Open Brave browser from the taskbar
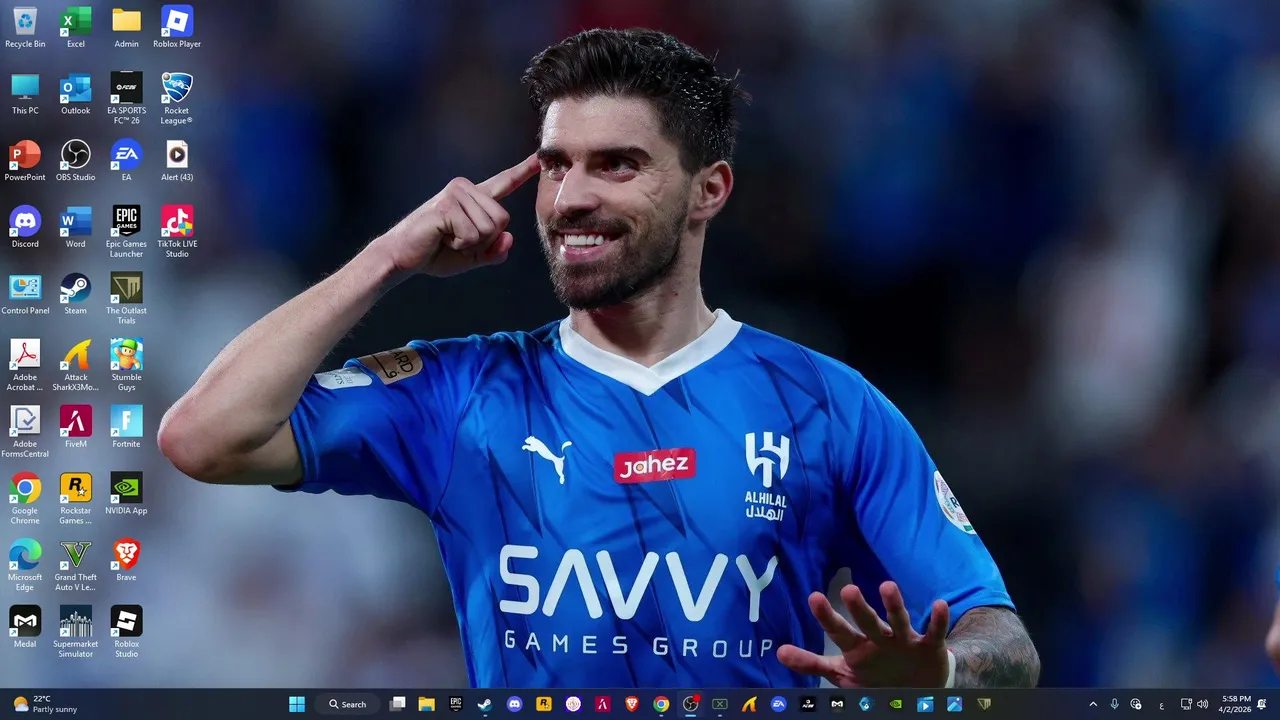1280x720 pixels. tap(632, 704)
